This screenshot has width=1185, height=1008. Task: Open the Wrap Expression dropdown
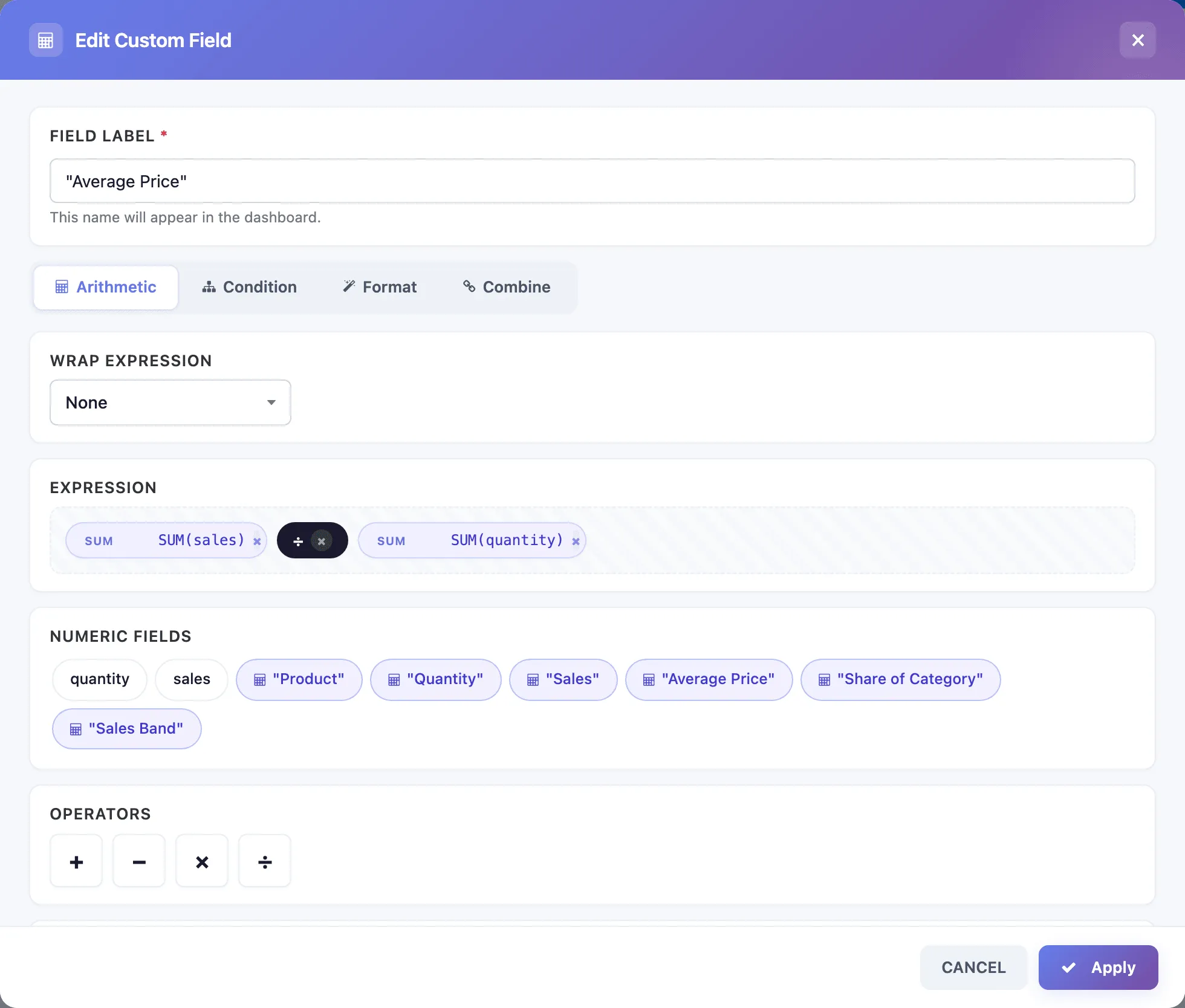[170, 402]
